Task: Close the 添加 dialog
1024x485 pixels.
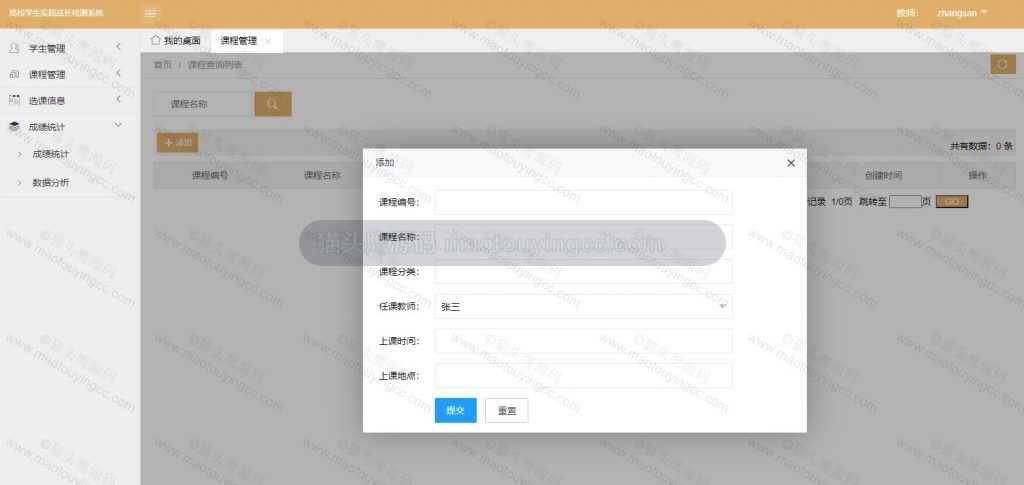Action: pos(791,163)
